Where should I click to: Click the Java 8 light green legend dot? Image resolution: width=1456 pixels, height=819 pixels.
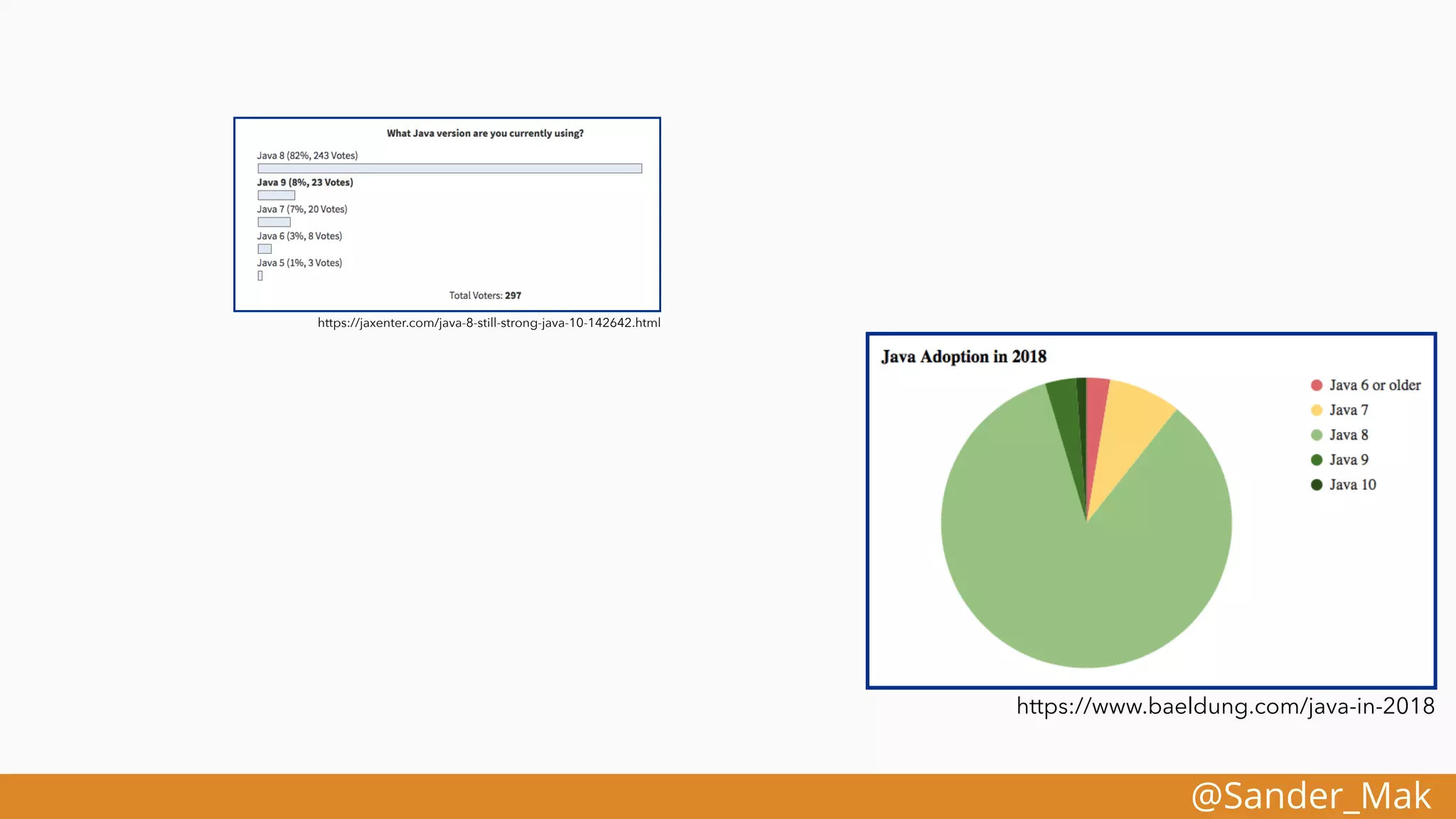[1317, 435]
